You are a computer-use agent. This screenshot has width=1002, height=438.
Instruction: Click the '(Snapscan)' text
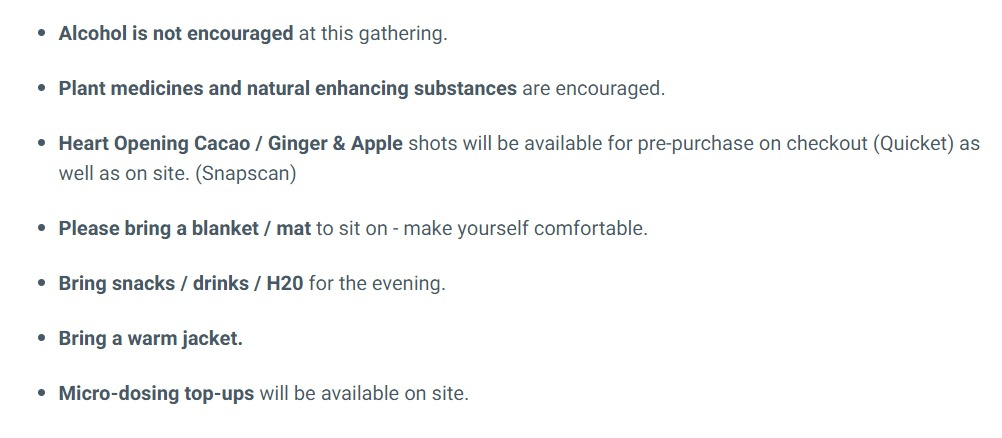coord(246,173)
